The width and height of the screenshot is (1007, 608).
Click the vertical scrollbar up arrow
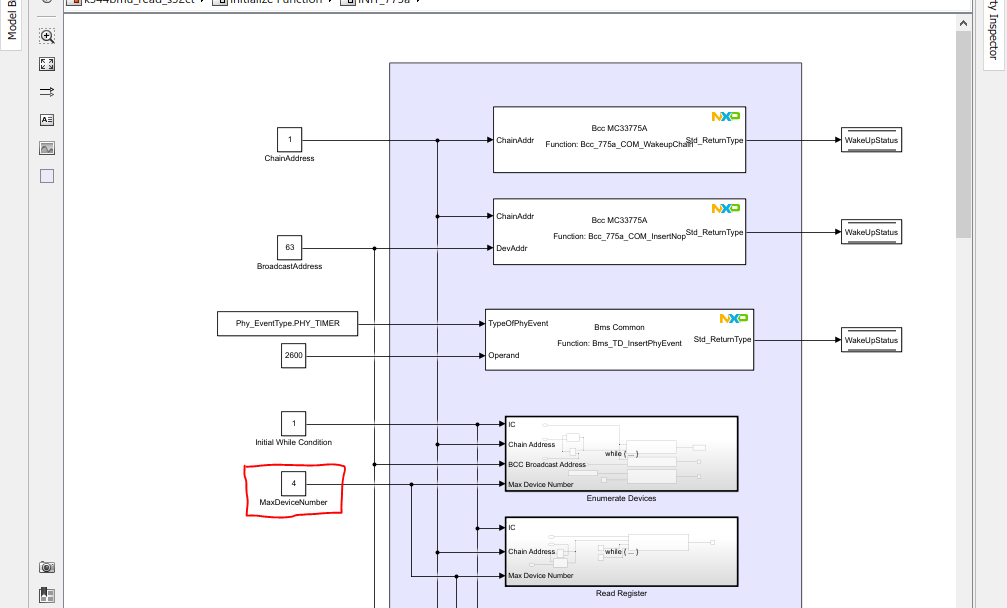click(963, 22)
